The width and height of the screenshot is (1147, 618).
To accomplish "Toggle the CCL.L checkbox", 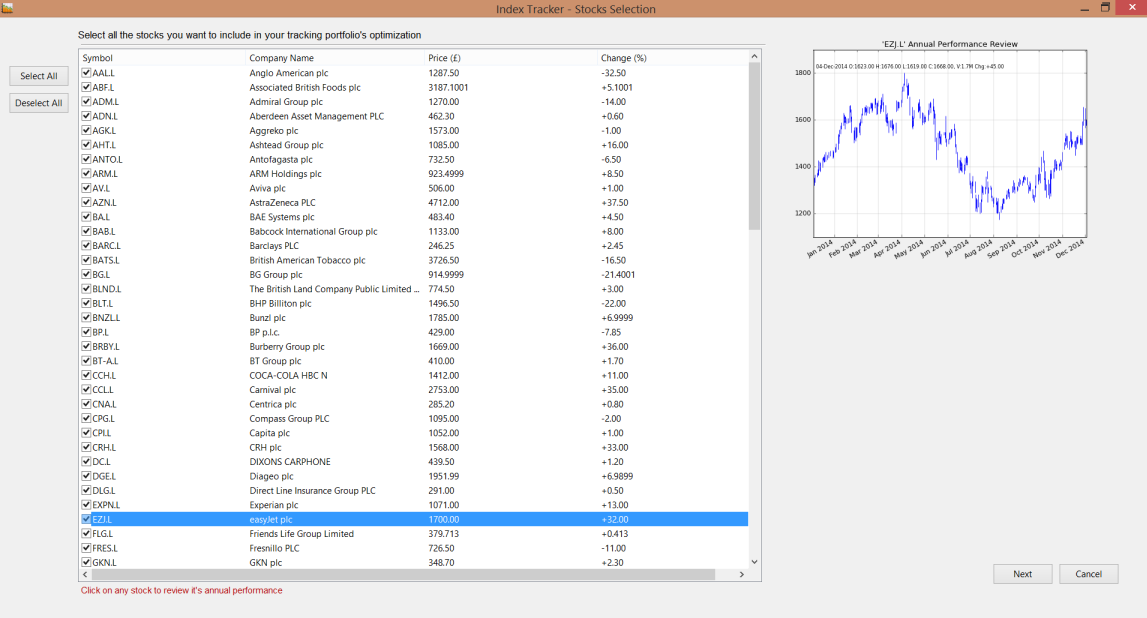I will tap(86, 390).
